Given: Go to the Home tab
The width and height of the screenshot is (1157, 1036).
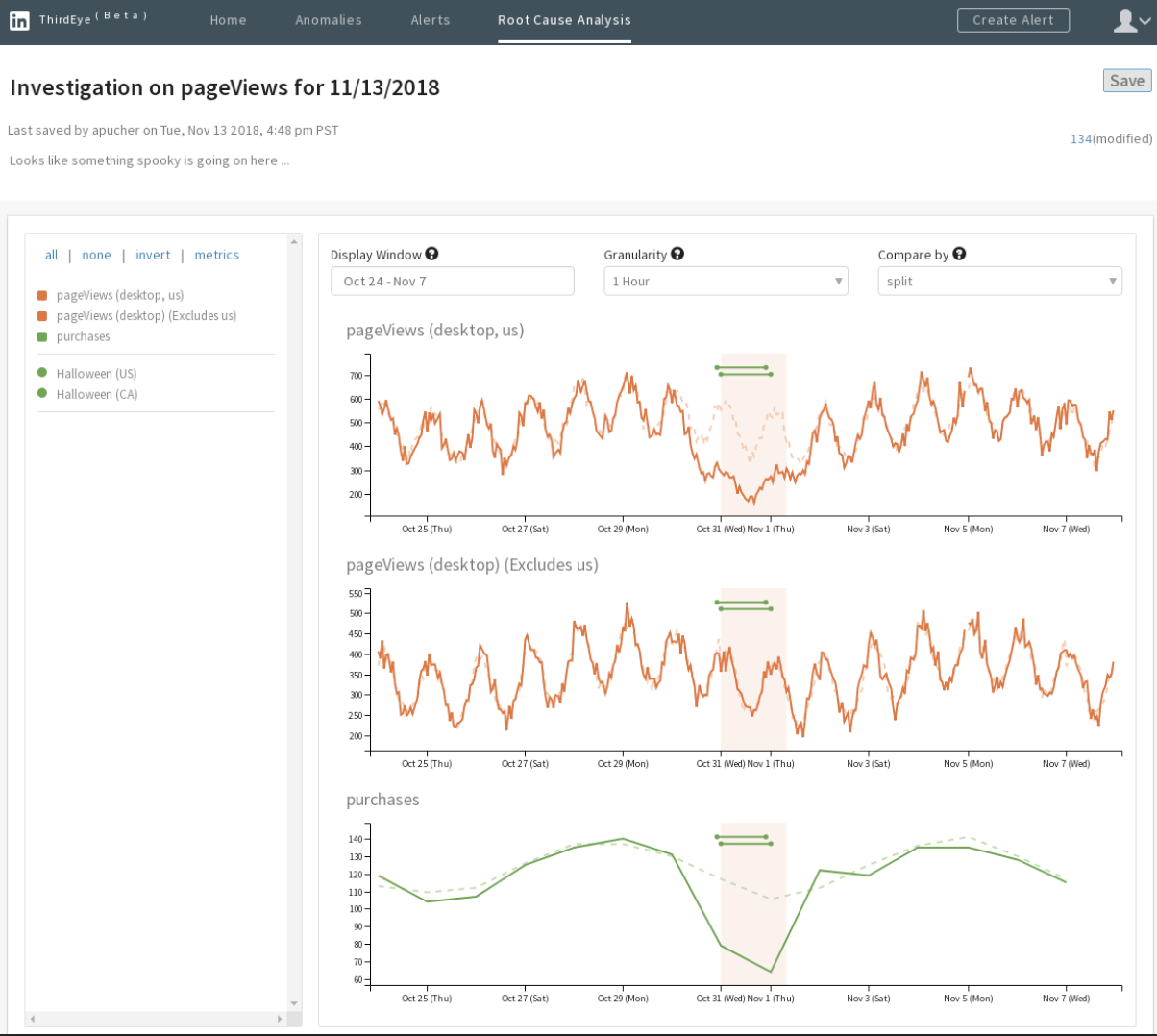Looking at the screenshot, I should click(228, 19).
